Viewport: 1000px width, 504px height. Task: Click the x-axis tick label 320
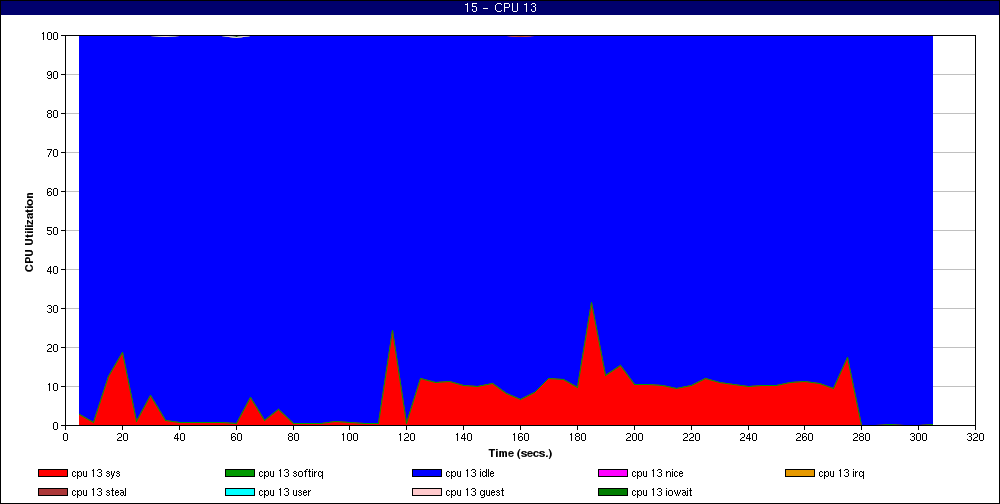(x=975, y=437)
